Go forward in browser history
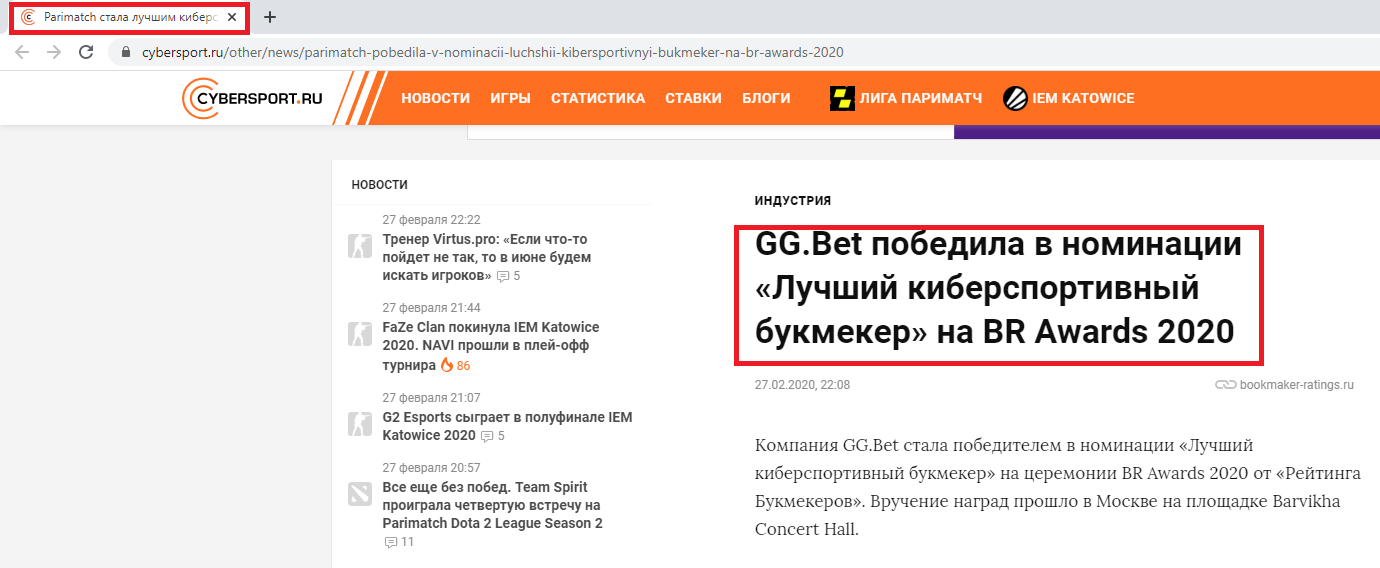Screen dimensions: 1380x568 click(53, 52)
